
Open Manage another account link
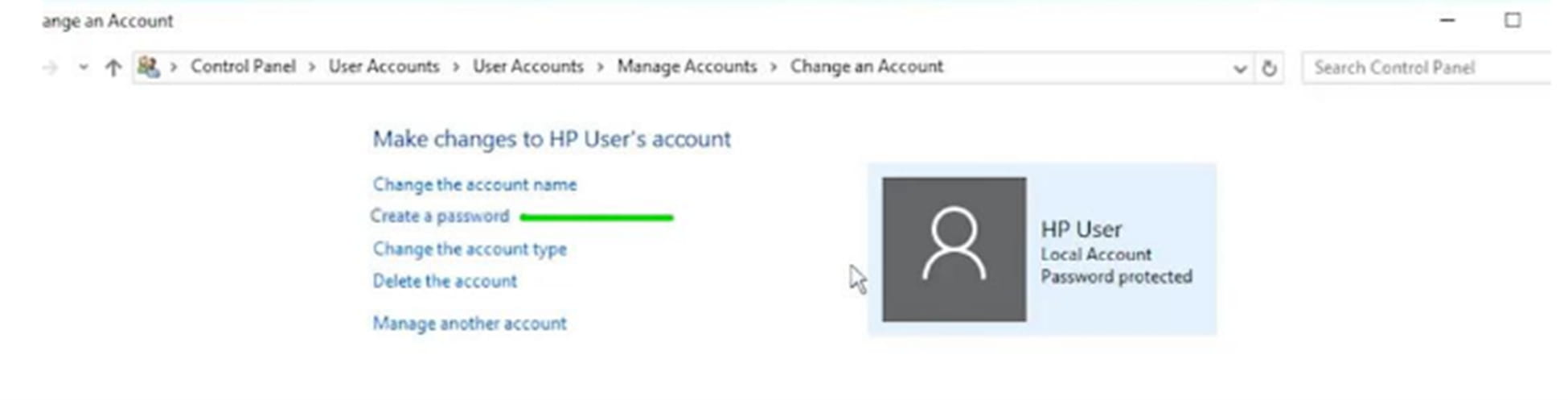point(470,324)
